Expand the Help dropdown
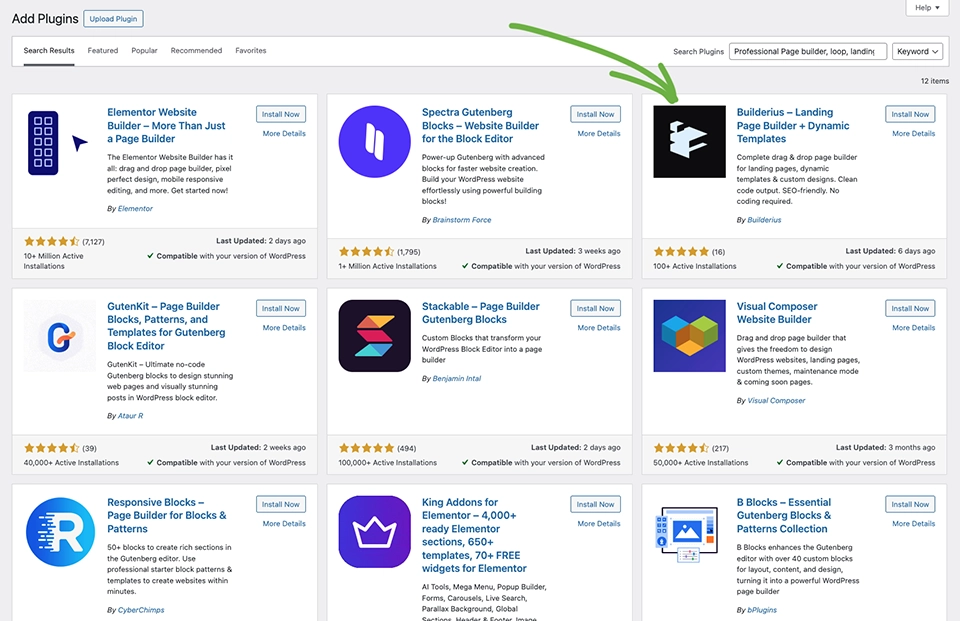 coord(925,7)
